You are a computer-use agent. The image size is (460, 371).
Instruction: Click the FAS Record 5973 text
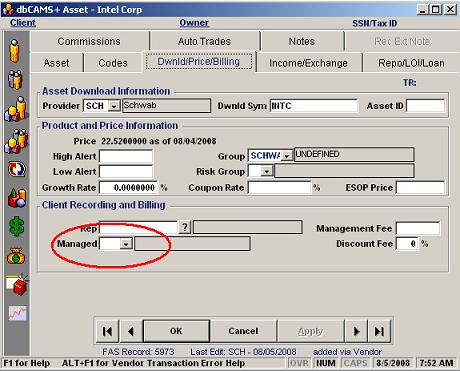[138, 352]
